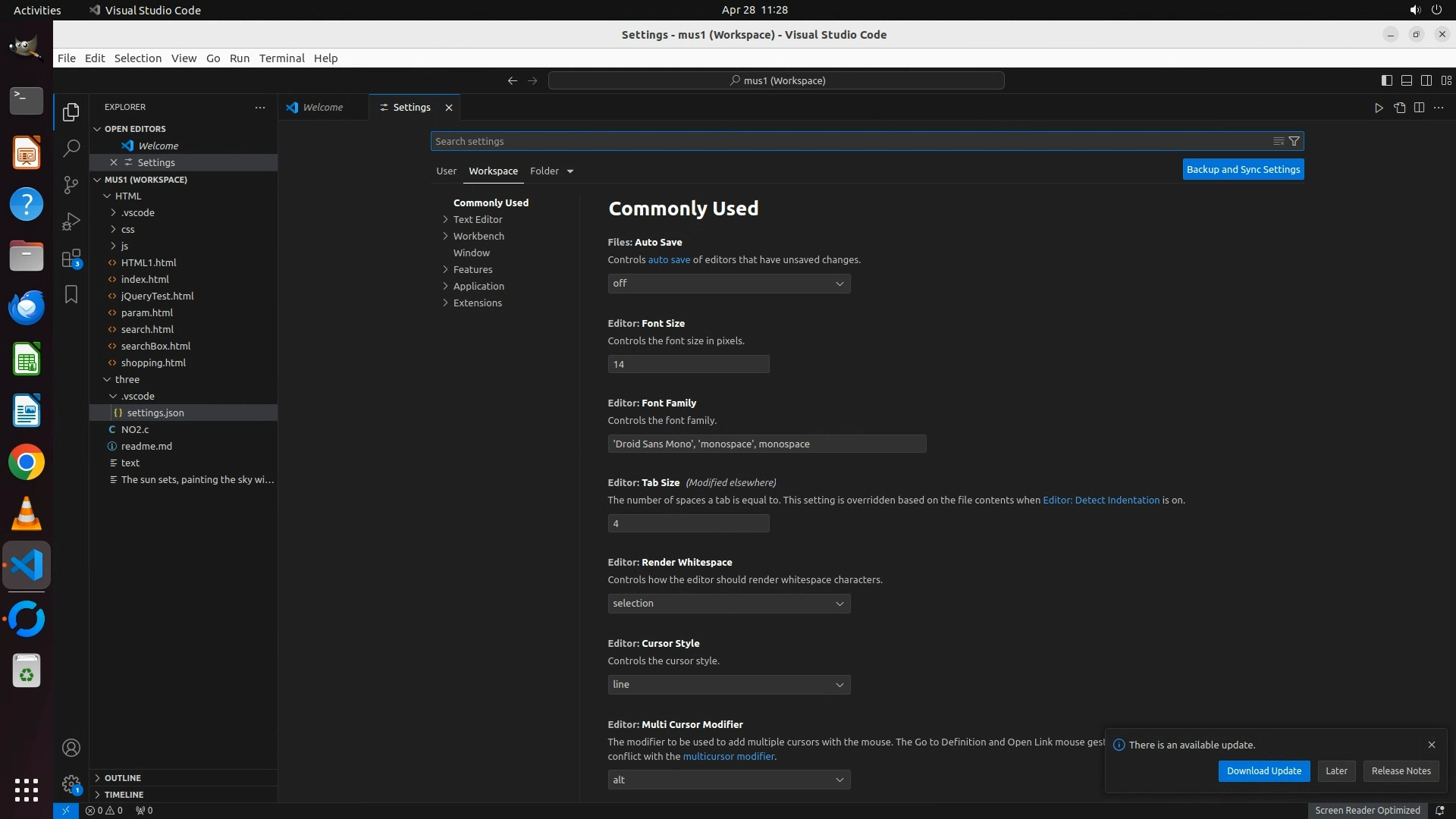Viewport: 1456px width, 819px height.
Task: Open the Source Control view
Action: coord(71,184)
